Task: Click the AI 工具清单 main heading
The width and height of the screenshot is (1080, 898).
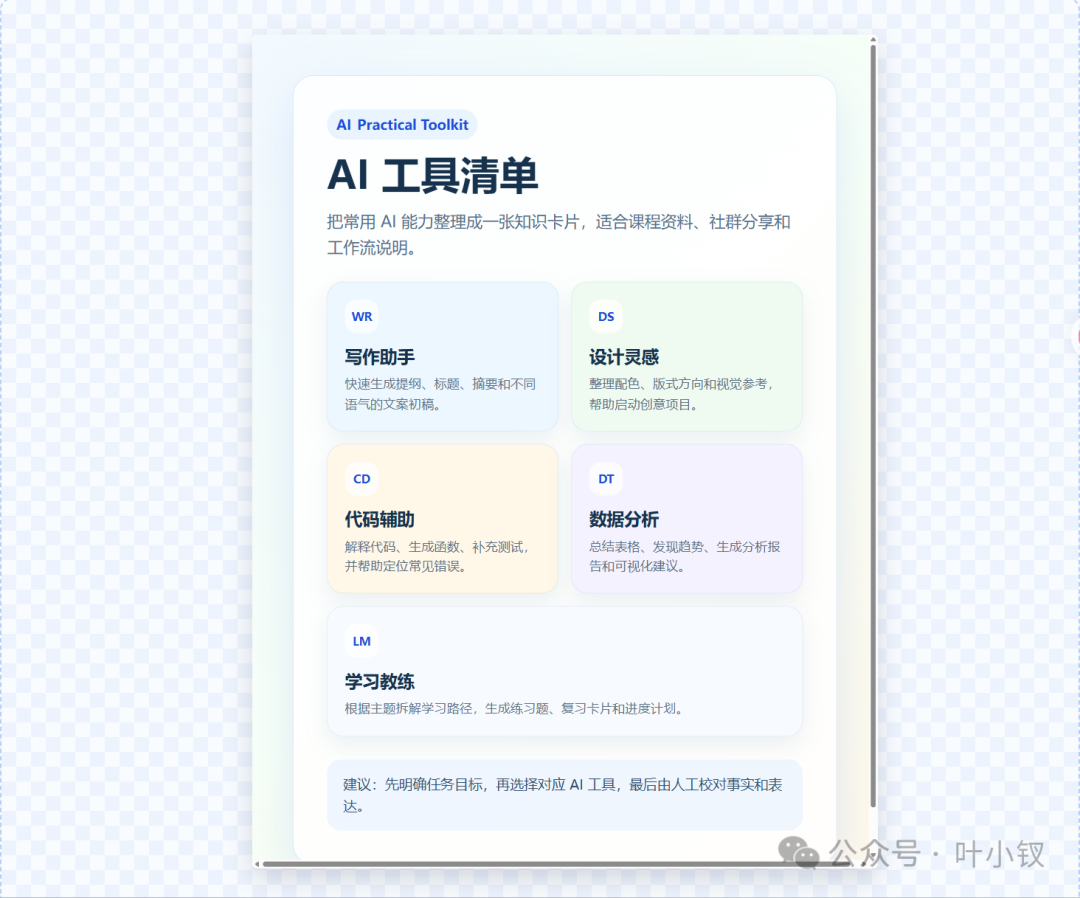Action: pyautogui.click(x=433, y=175)
